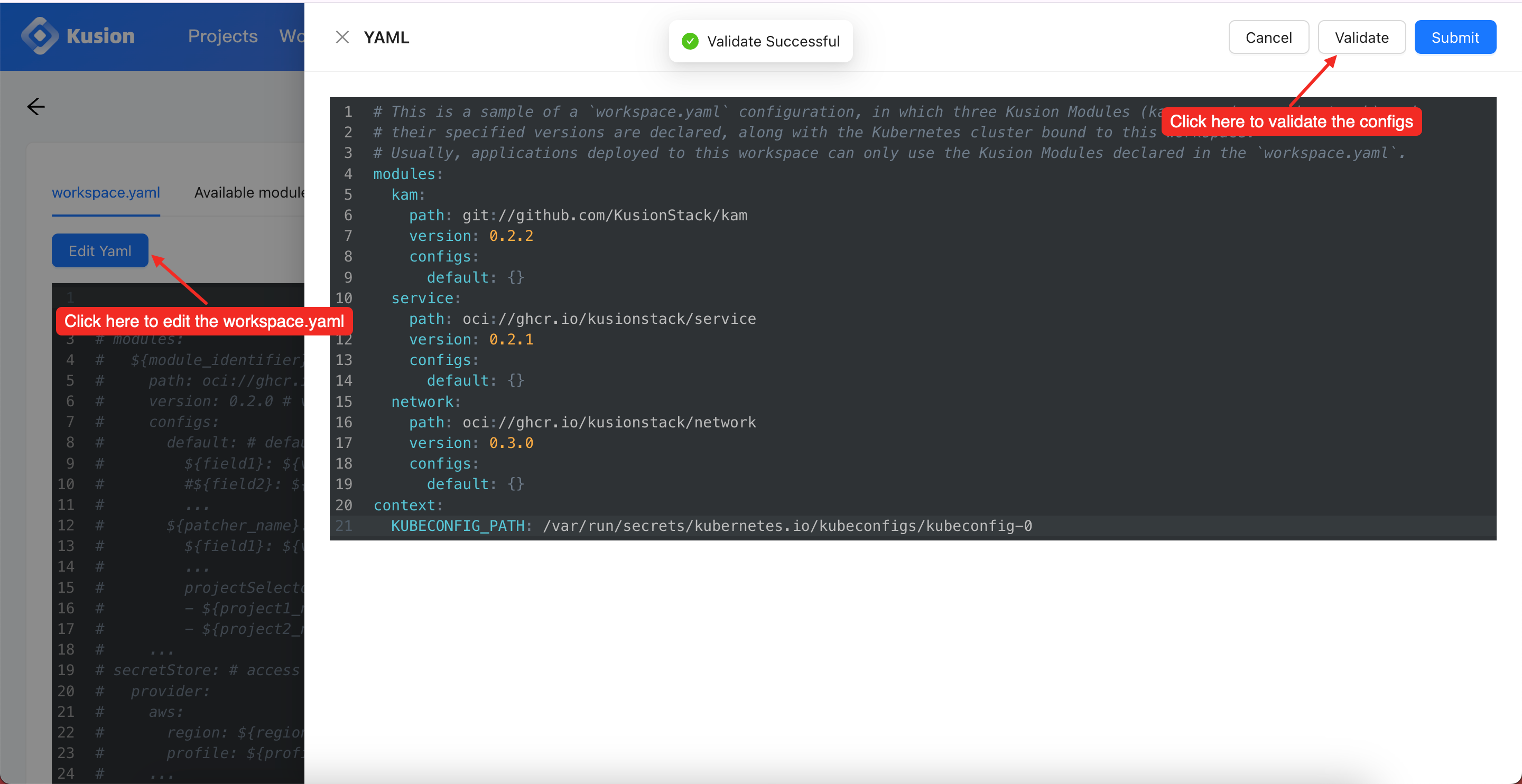Dismiss the Validate Successful notification
Screen dimensions: 1522x784
point(760,41)
